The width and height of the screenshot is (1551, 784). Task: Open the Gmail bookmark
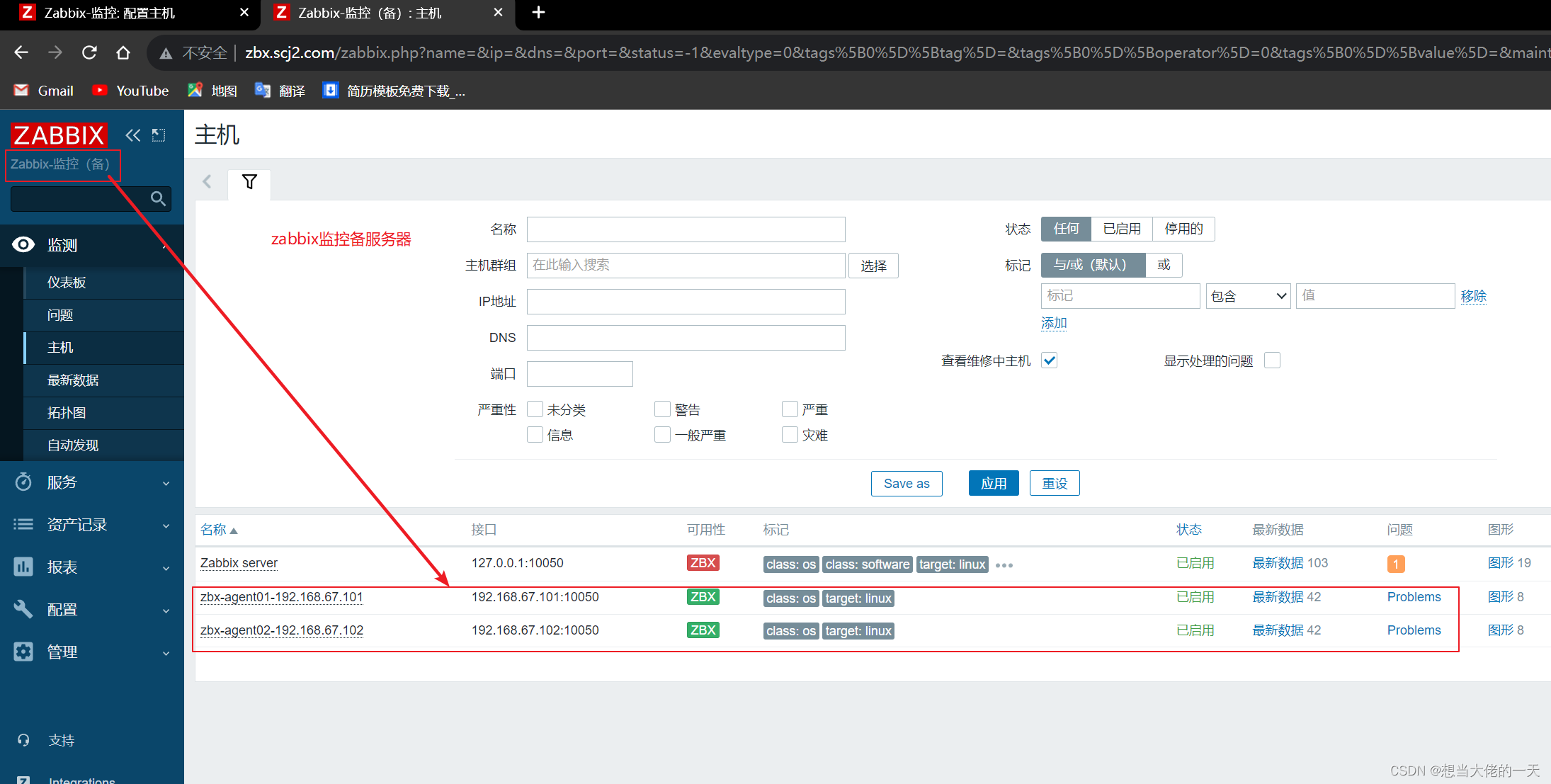(44, 91)
